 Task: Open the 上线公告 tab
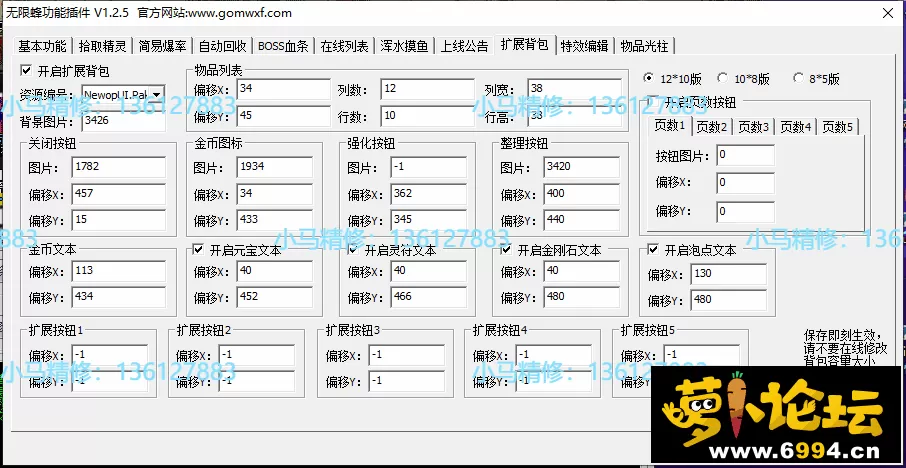click(x=465, y=46)
